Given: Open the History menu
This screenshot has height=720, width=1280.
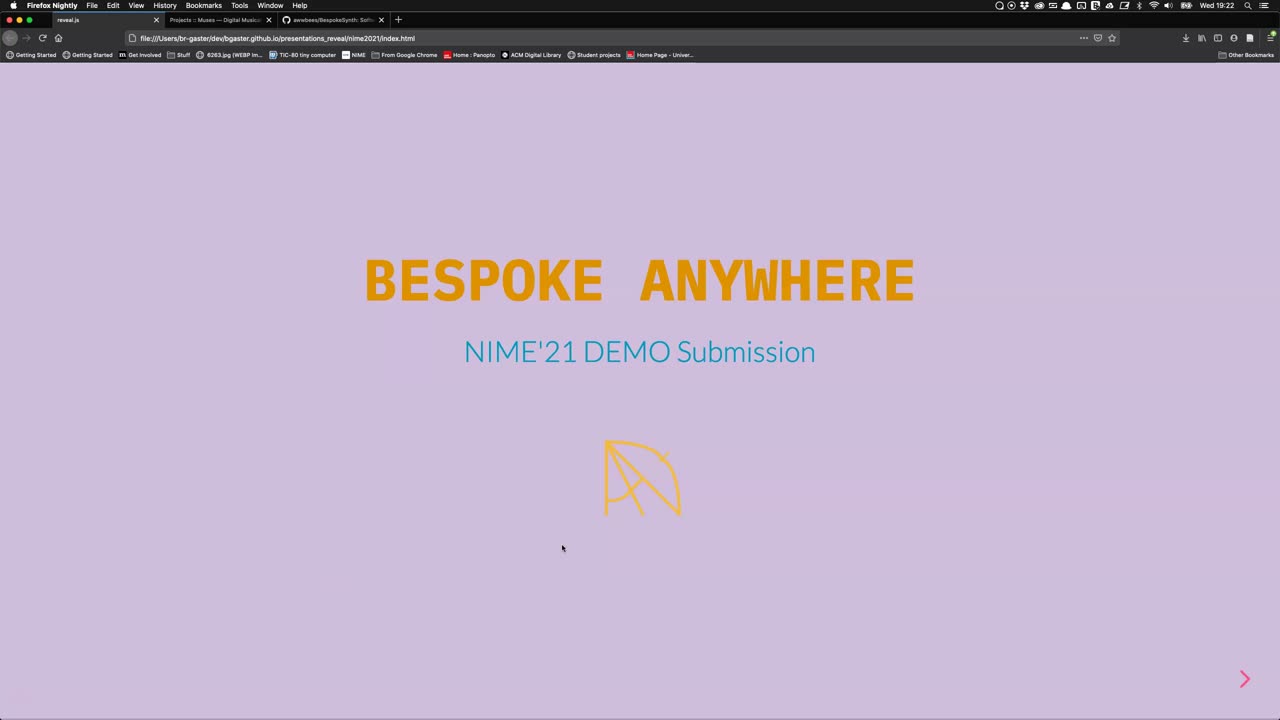Looking at the screenshot, I should [x=165, y=6].
